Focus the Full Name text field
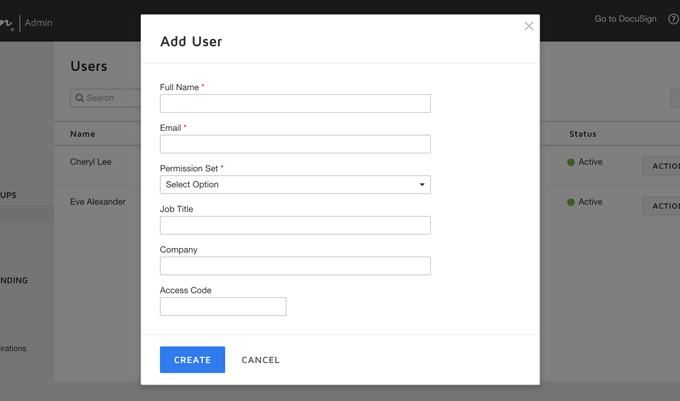The height and width of the screenshot is (401, 680). [x=295, y=104]
